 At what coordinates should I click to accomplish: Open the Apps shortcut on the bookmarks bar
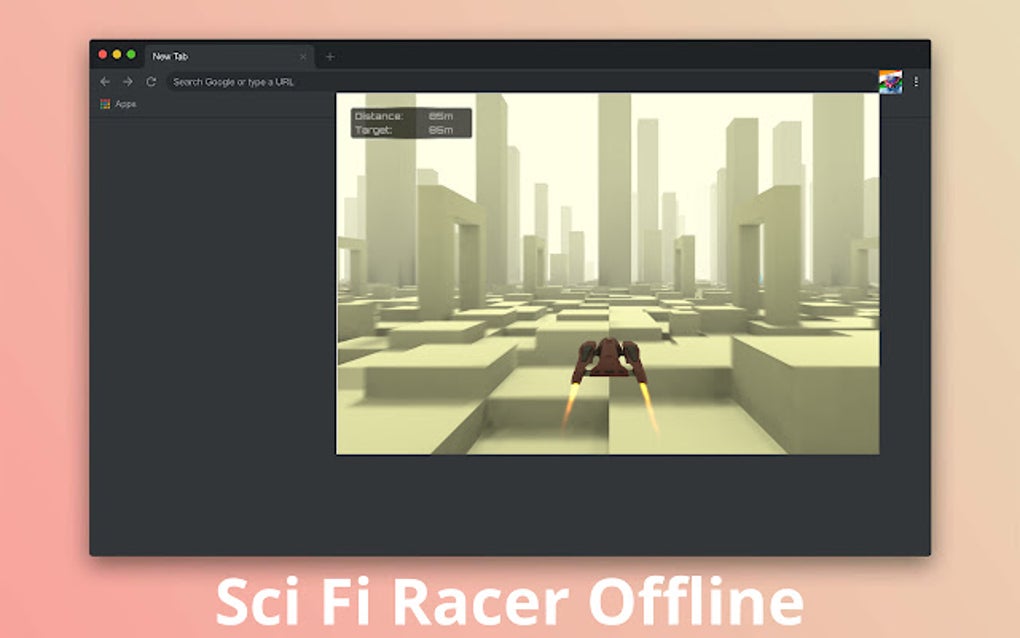[x=103, y=103]
